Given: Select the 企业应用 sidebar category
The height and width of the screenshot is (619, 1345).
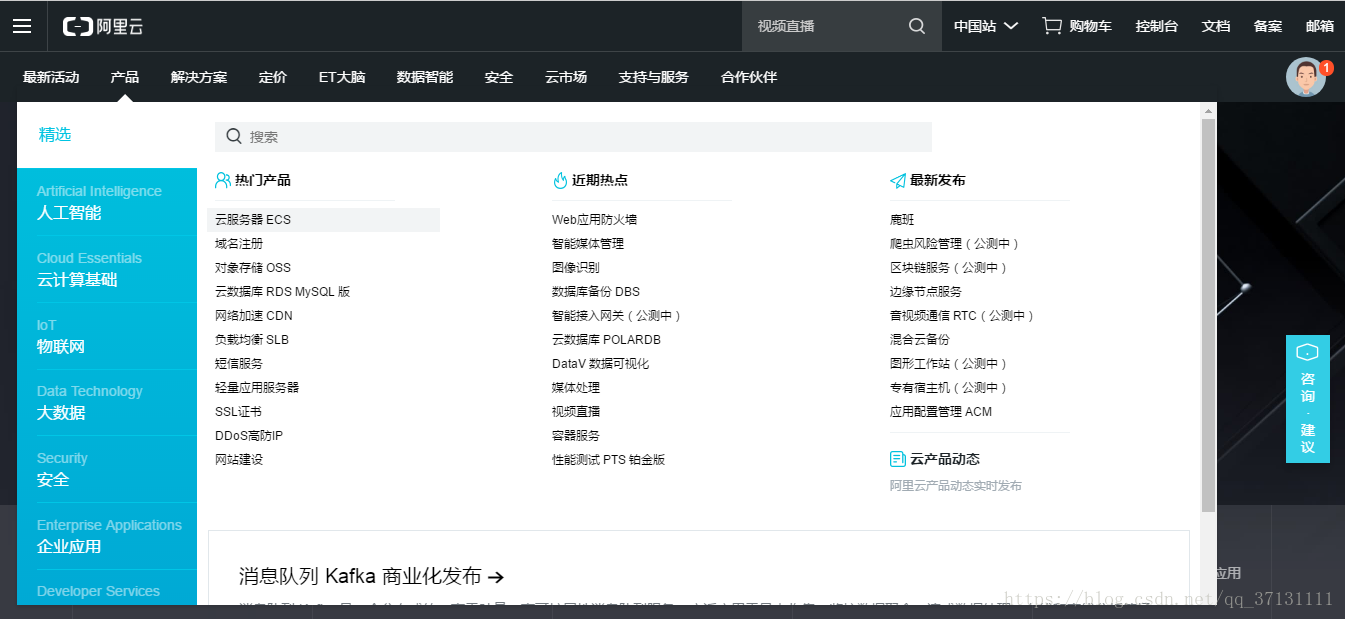Looking at the screenshot, I should 107,536.
